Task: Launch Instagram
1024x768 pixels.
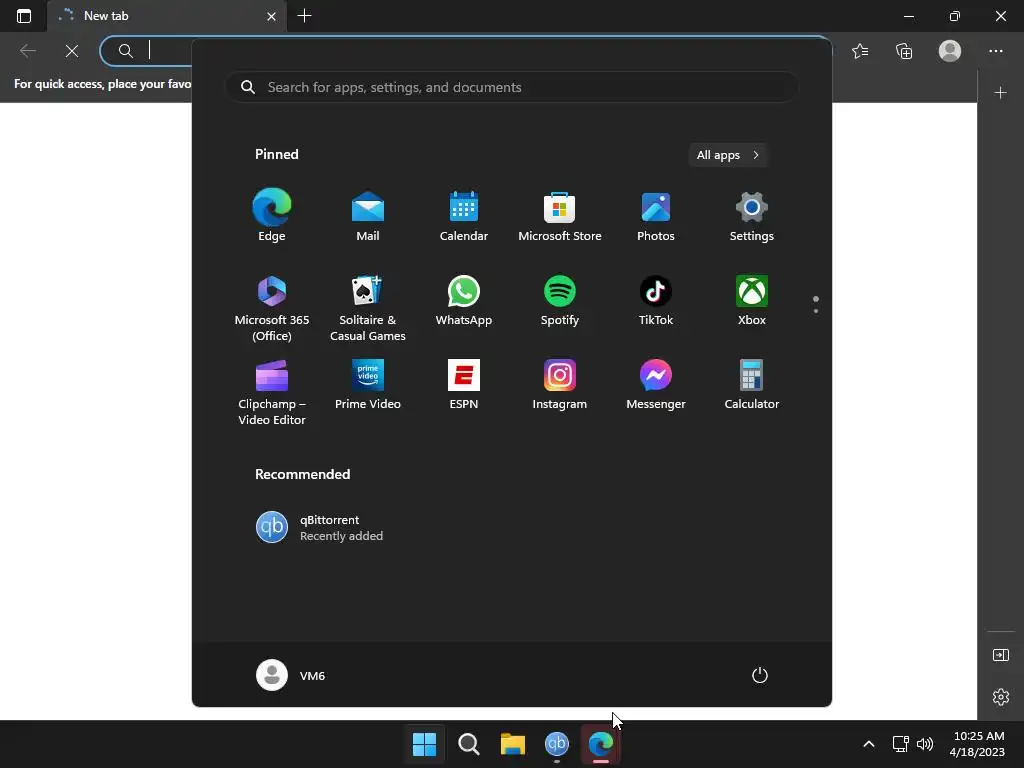Action: coord(560,384)
